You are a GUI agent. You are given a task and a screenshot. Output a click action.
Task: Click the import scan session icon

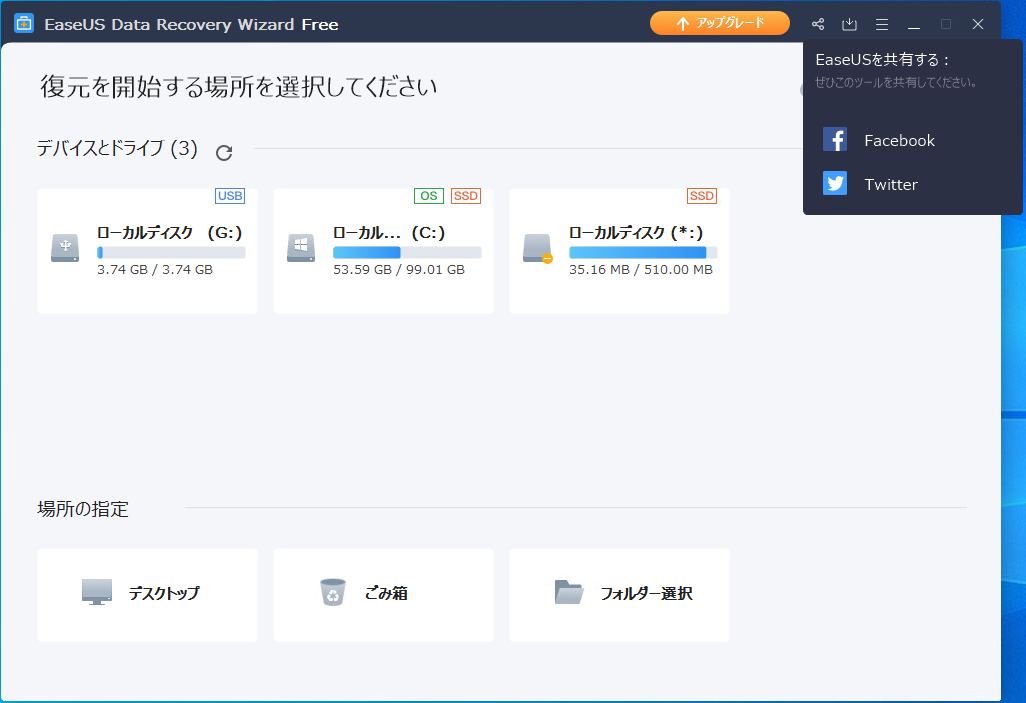coord(849,24)
